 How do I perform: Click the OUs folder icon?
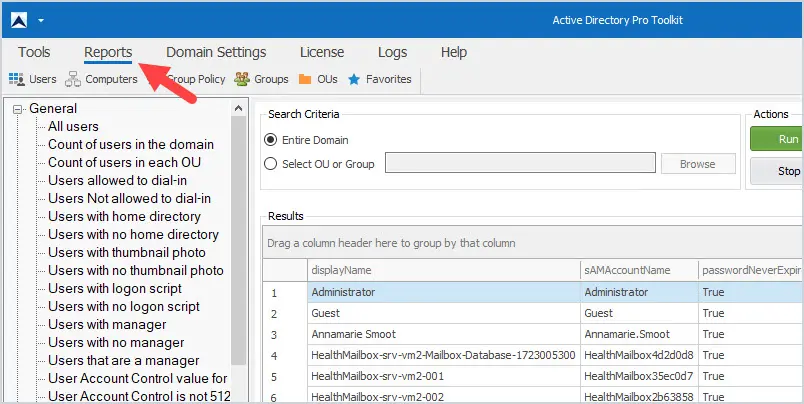tap(305, 79)
